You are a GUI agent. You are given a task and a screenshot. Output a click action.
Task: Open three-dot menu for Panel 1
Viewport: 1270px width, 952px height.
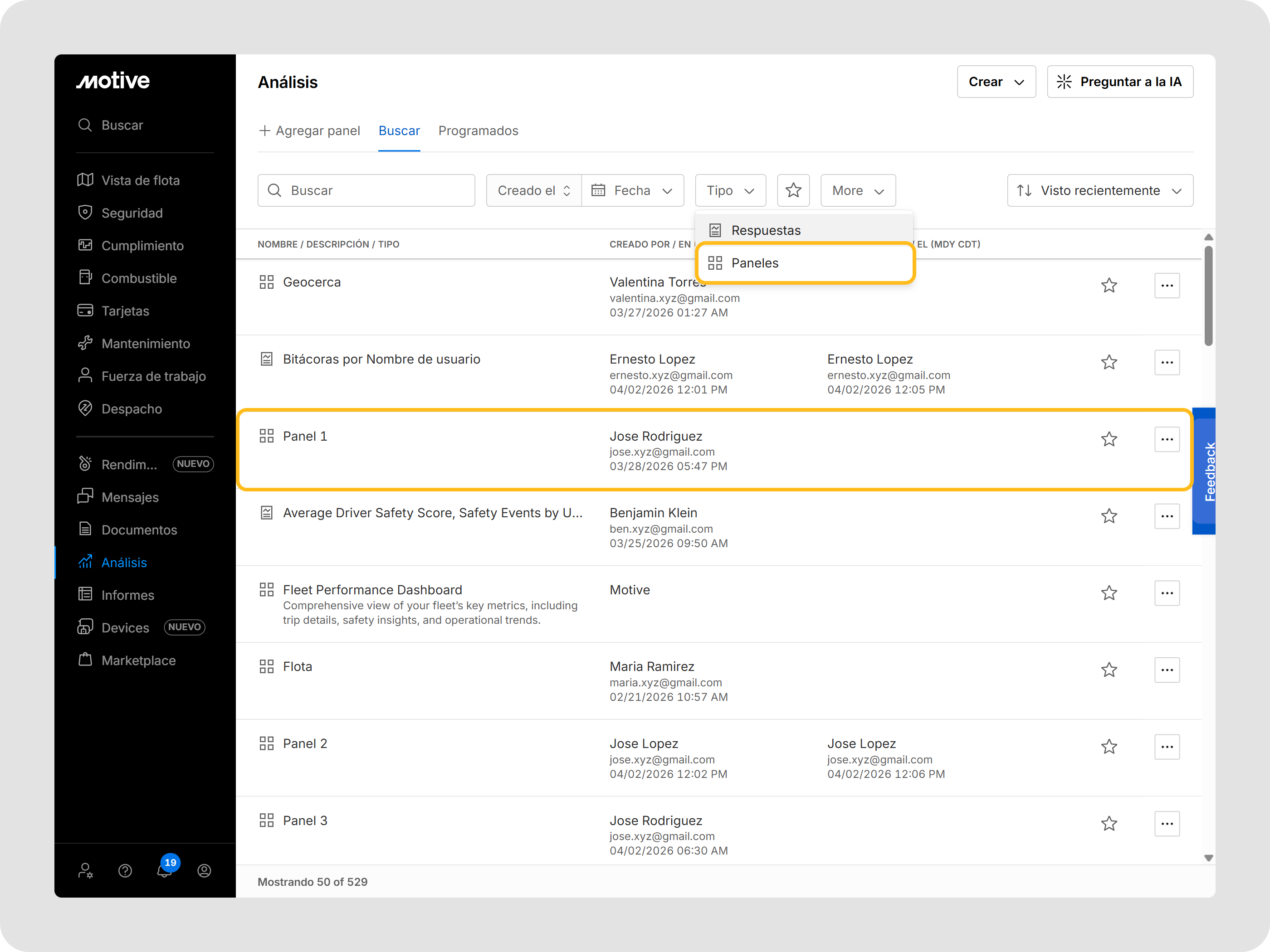[x=1166, y=439]
